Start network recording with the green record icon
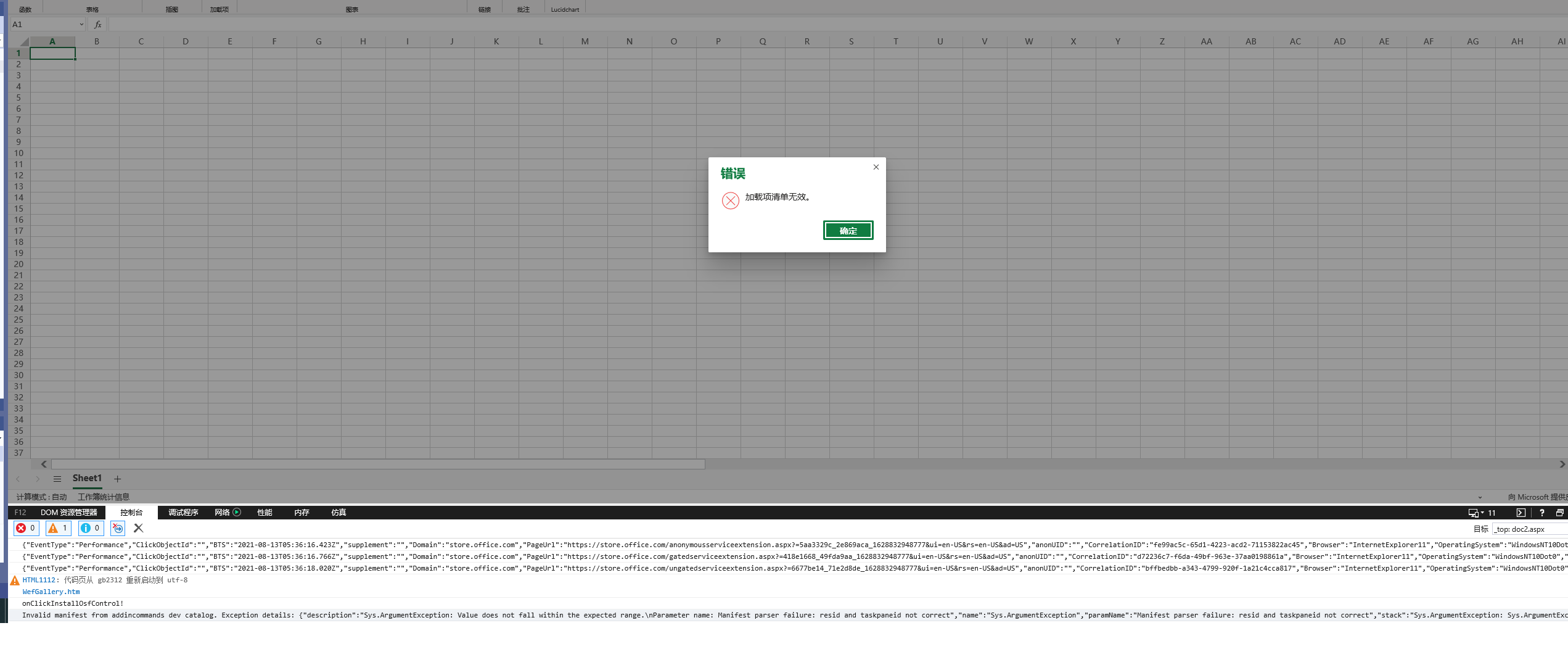 click(236, 512)
